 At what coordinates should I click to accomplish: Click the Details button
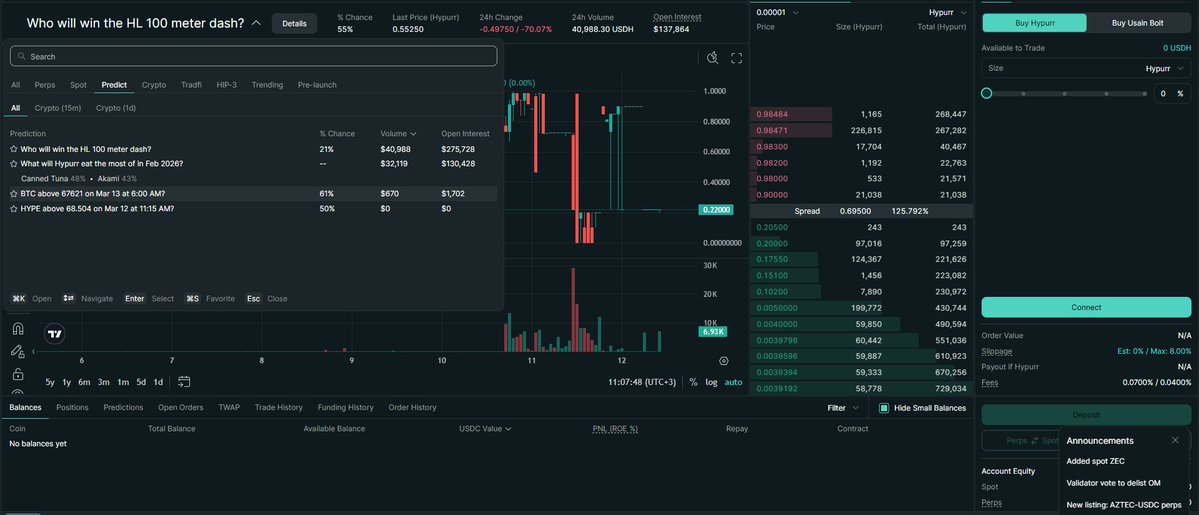(294, 24)
